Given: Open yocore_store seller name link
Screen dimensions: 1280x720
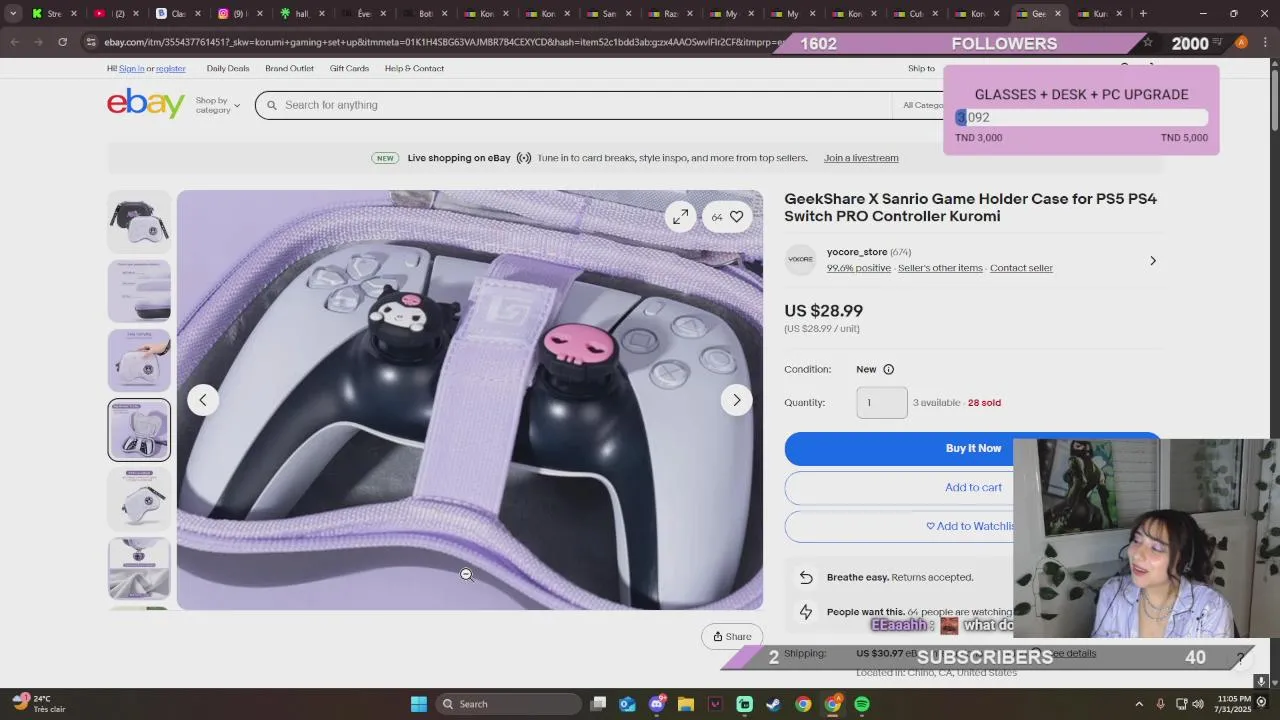Looking at the screenshot, I should (857, 252).
